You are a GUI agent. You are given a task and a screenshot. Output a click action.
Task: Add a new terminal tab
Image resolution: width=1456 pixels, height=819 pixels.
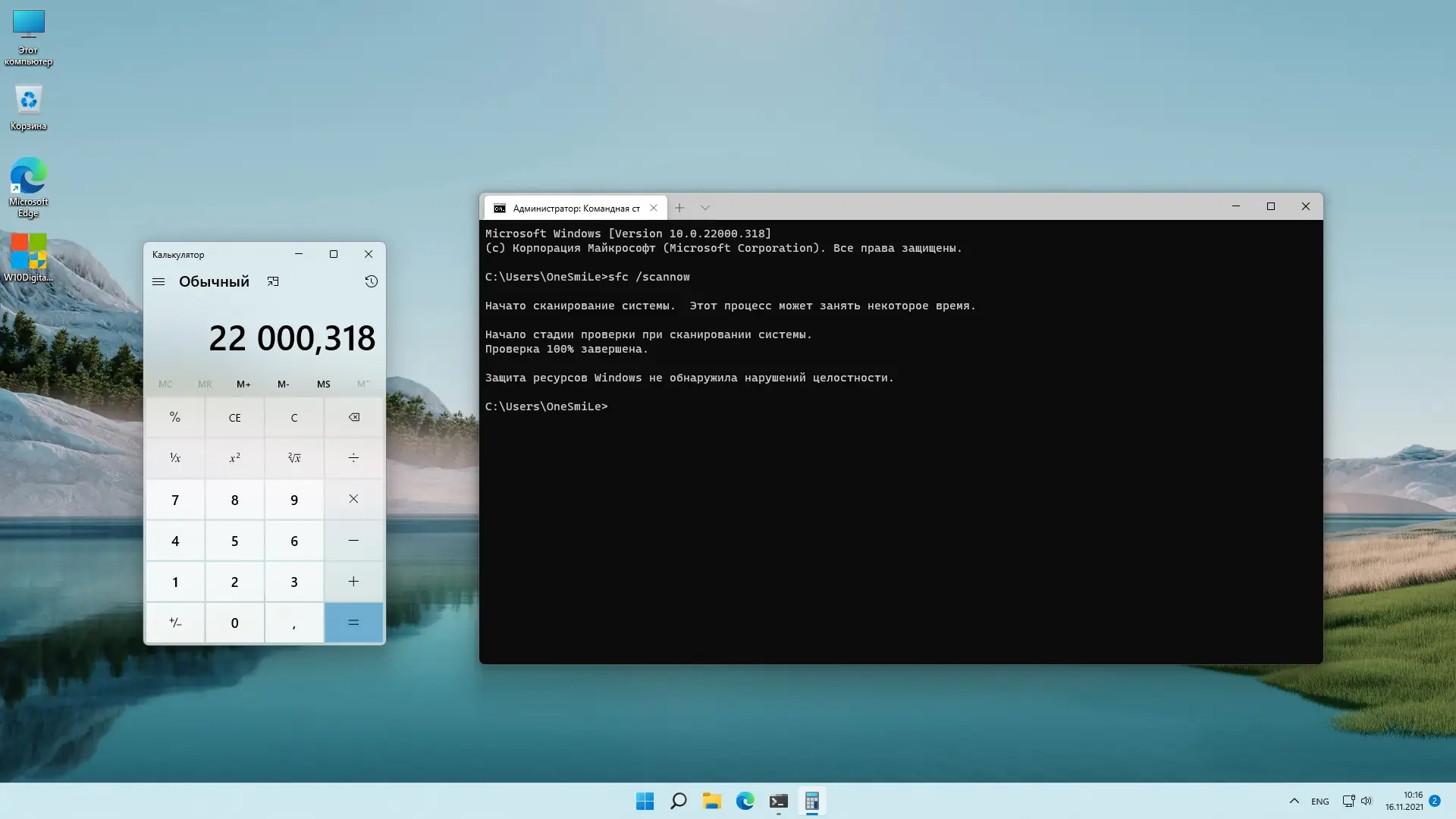click(679, 208)
